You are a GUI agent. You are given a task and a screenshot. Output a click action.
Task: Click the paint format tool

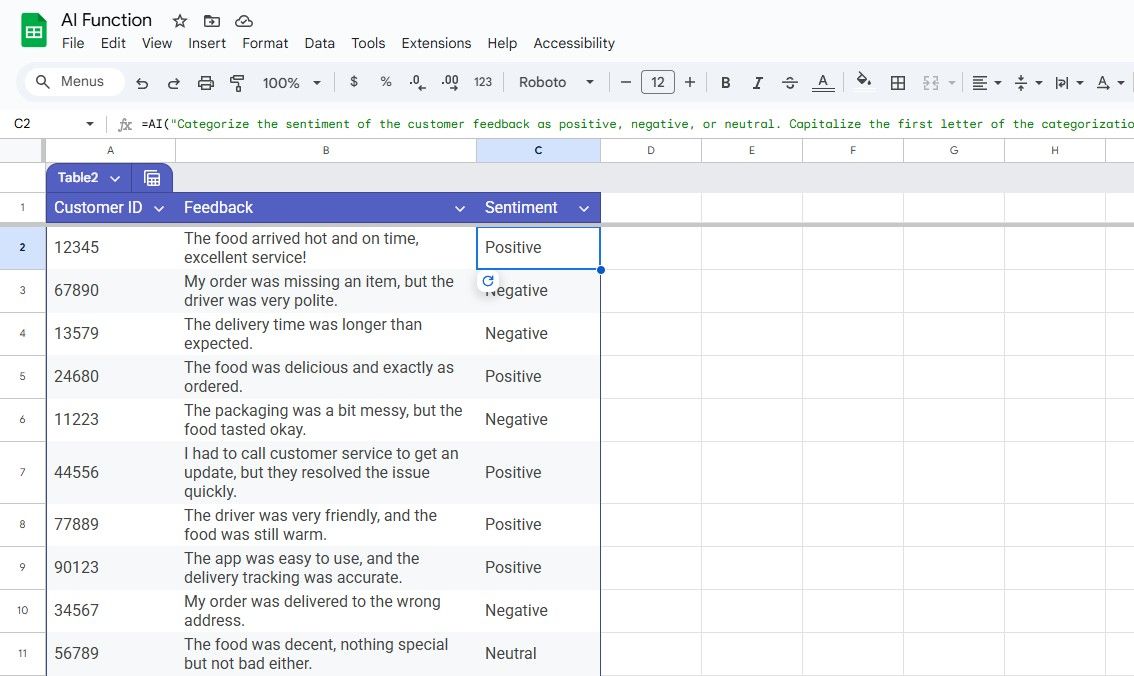(x=237, y=82)
